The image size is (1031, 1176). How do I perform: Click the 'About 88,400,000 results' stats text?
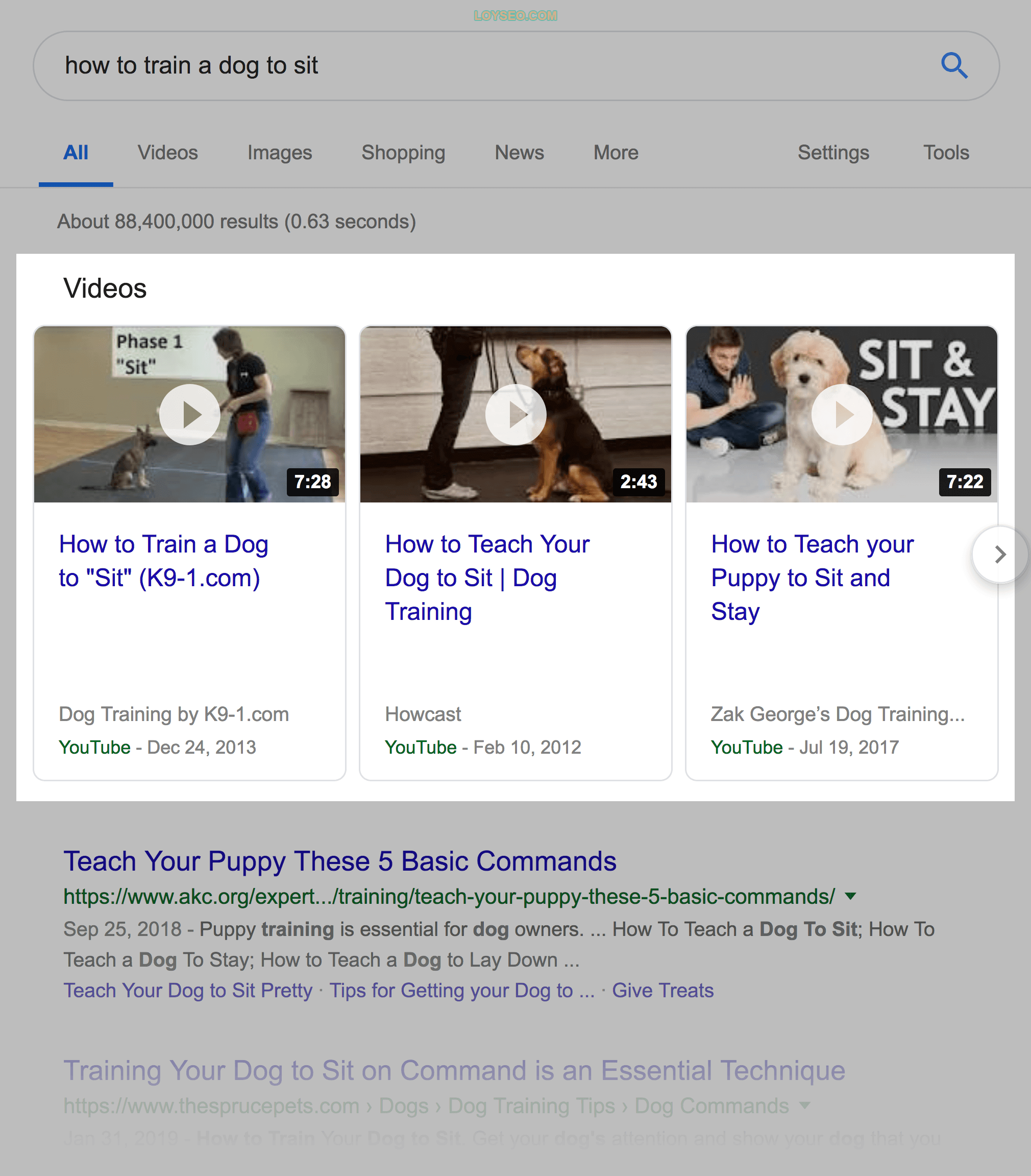click(x=236, y=222)
